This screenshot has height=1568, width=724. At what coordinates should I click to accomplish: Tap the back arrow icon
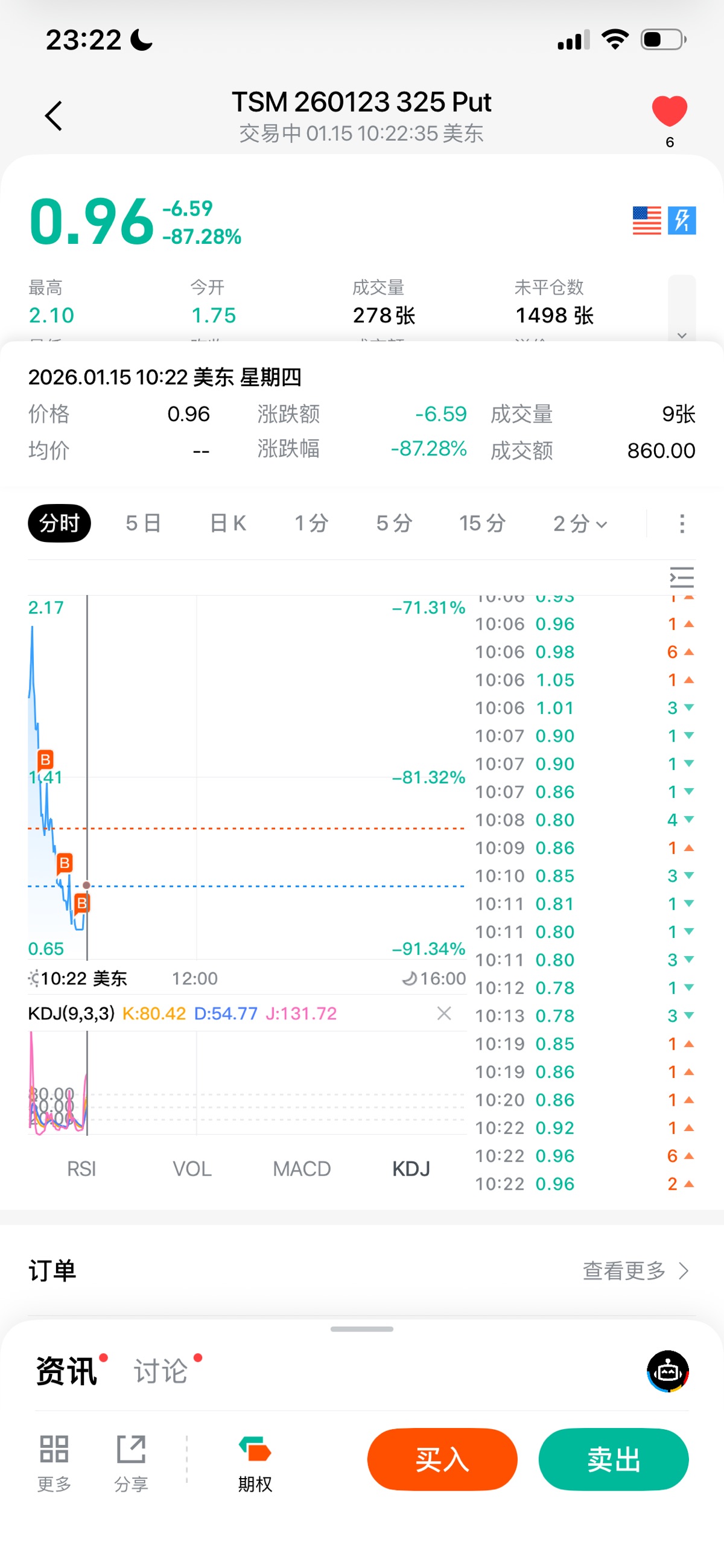click(x=54, y=116)
